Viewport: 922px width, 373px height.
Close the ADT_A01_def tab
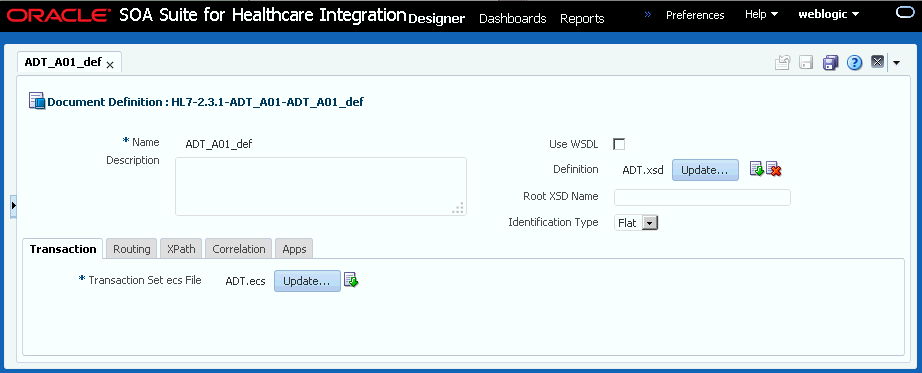(x=110, y=65)
